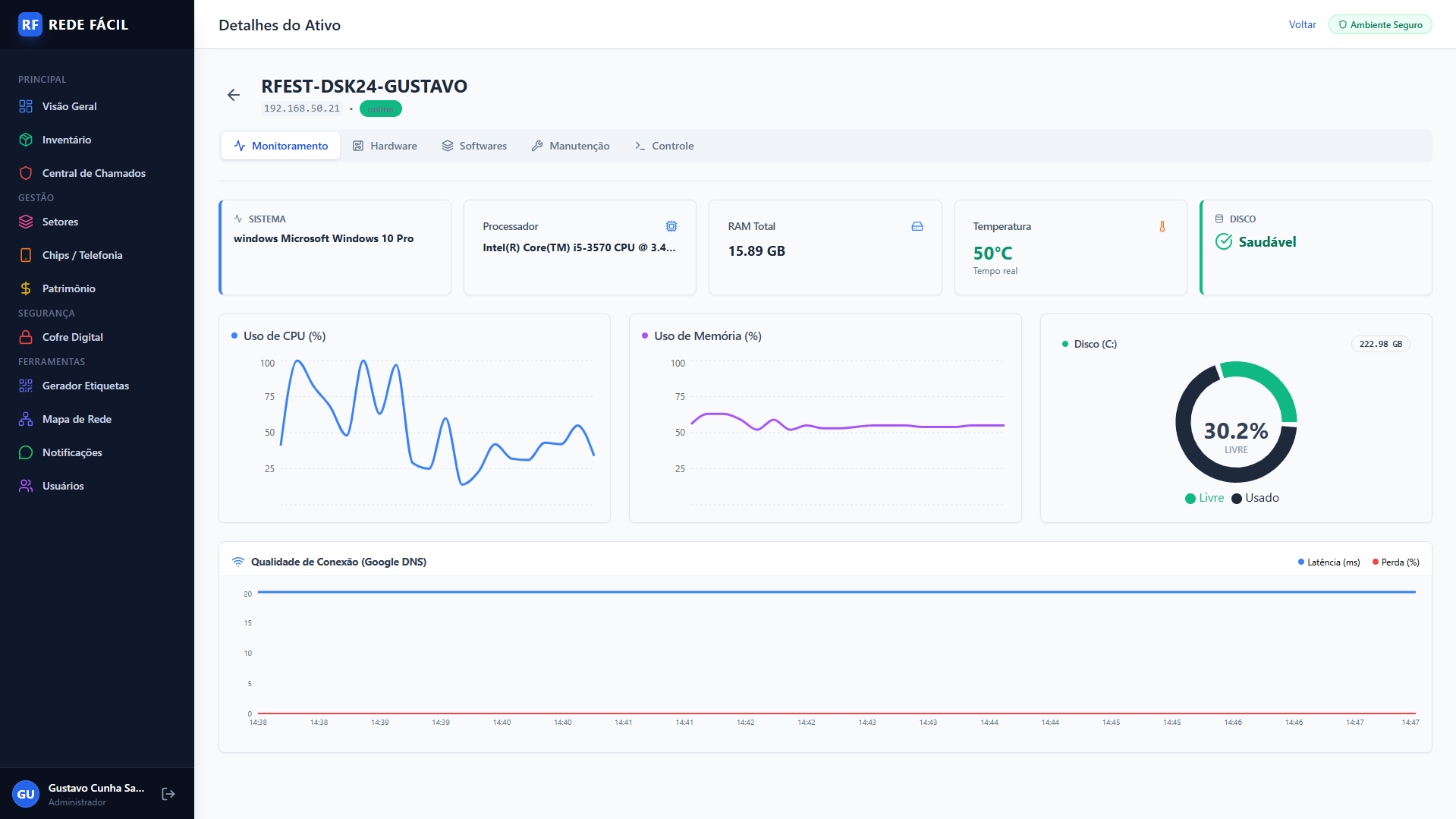Viewport: 1456px width, 819px height.
Task: Toggle Livre legend on disk chart
Action: pyautogui.click(x=1204, y=498)
